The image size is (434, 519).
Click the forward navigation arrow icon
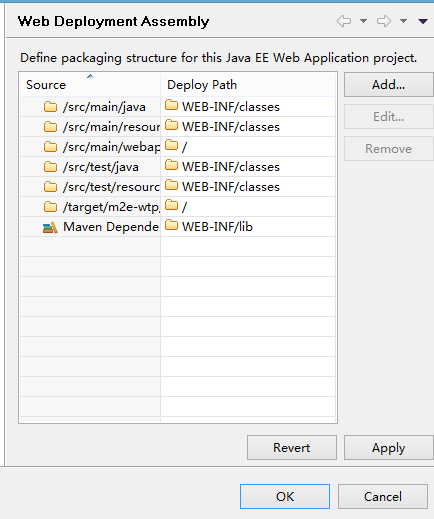(x=384, y=21)
